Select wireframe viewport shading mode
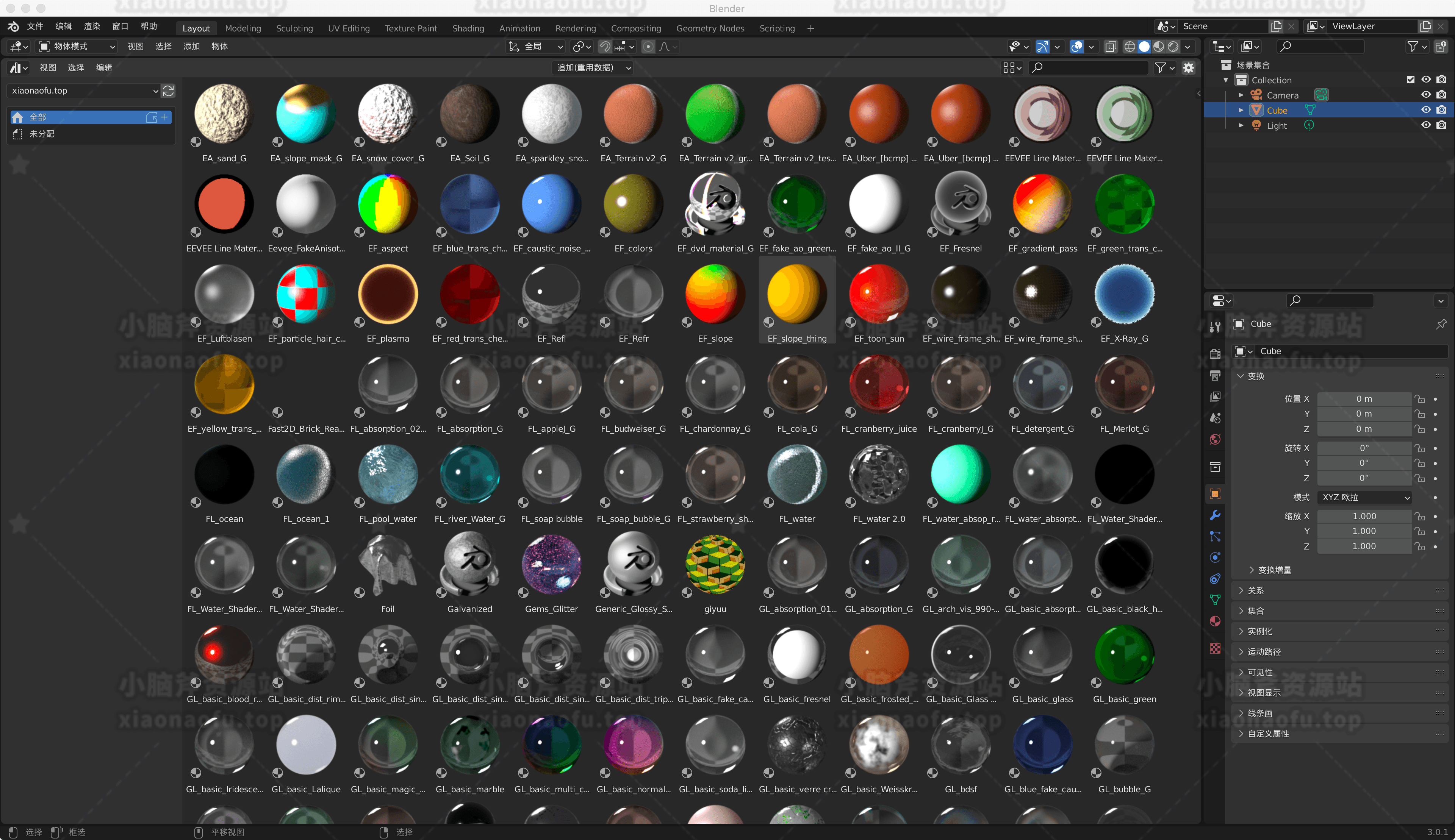Screen dimensions: 1455x840 click(x=1130, y=47)
